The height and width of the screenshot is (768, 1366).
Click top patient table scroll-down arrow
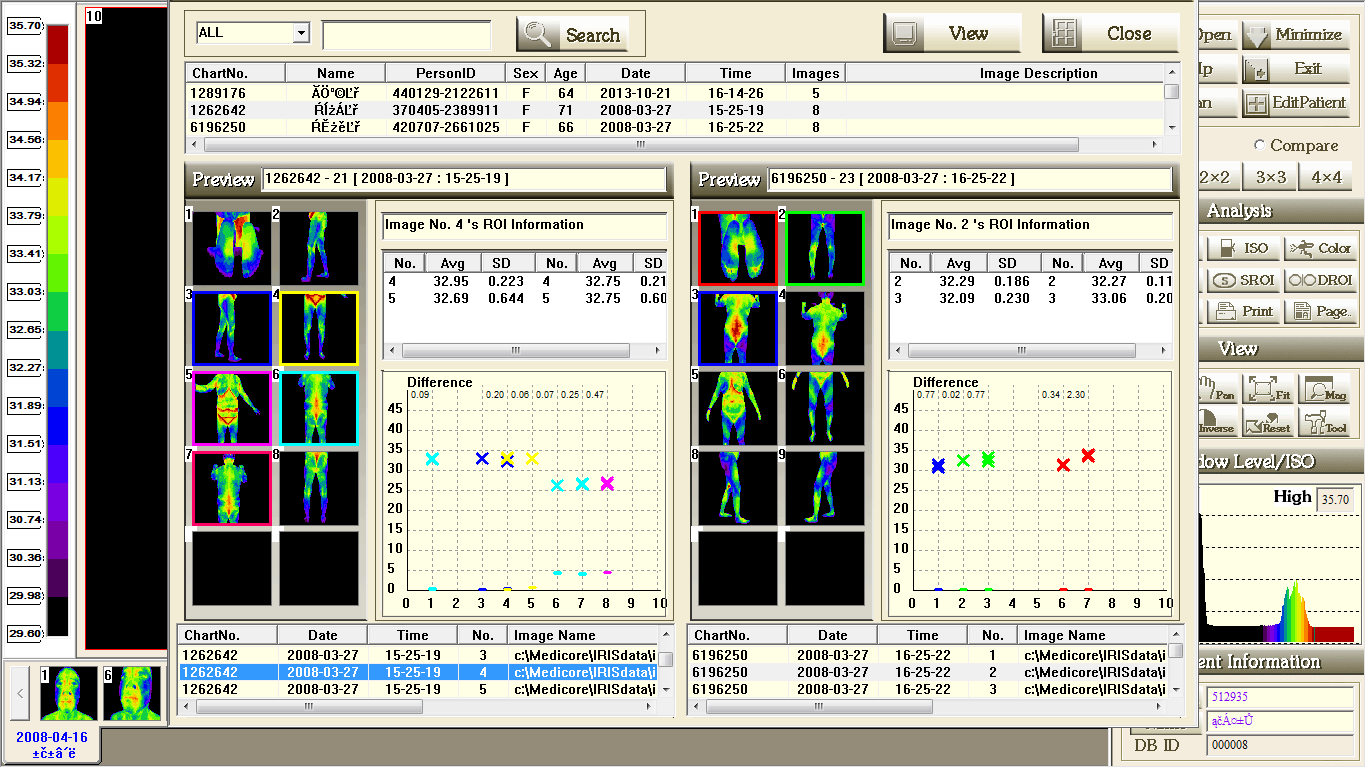[x=1171, y=127]
